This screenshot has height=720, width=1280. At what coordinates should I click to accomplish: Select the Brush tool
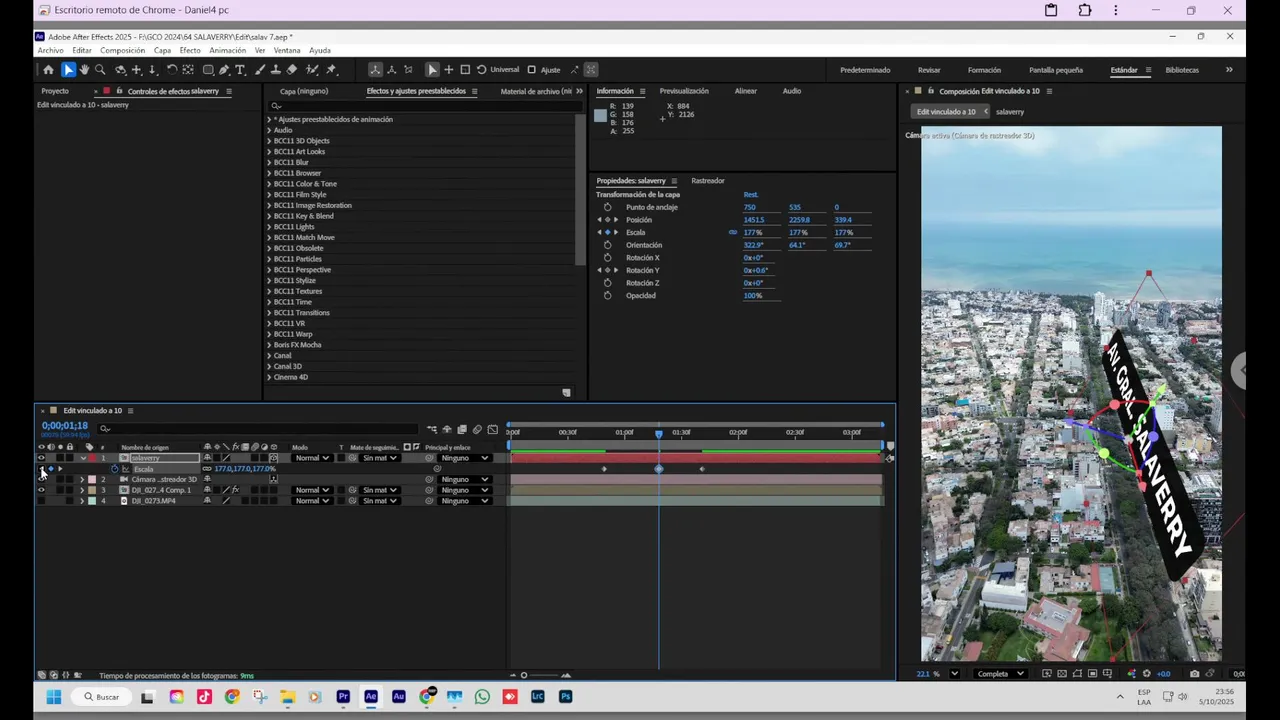point(260,70)
